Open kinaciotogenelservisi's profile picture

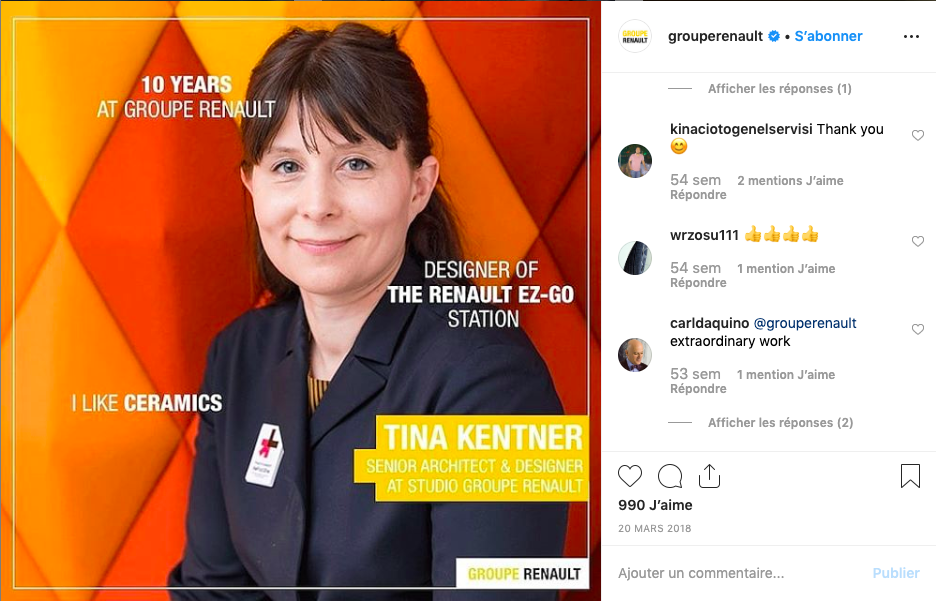pos(635,161)
